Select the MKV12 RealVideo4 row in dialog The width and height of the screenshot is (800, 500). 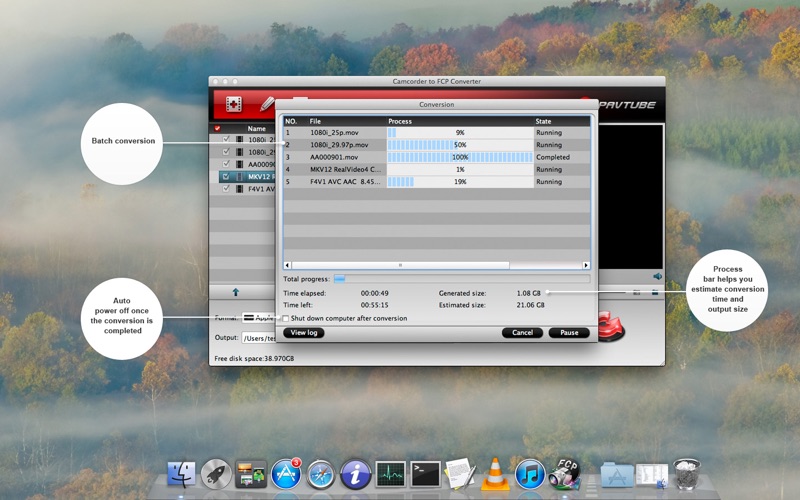pos(436,169)
